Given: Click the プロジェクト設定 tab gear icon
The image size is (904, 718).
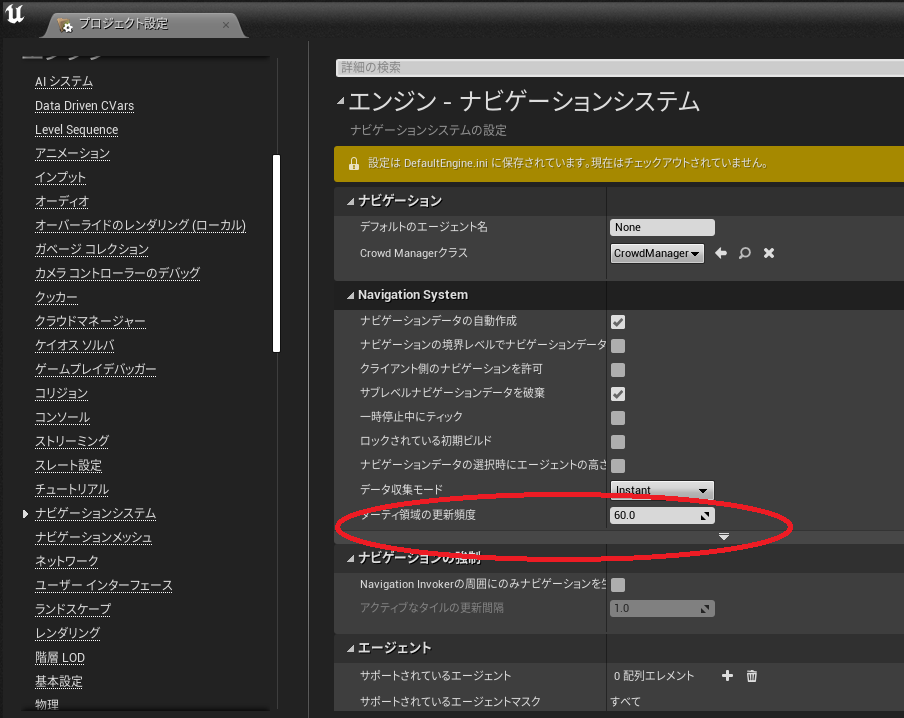Looking at the screenshot, I should tap(67, 25).
